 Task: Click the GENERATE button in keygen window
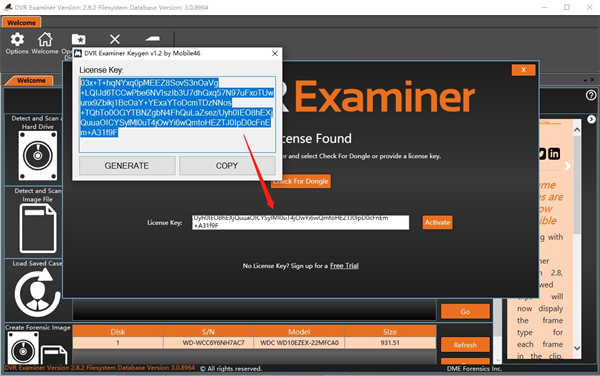(x=127, y=166)
